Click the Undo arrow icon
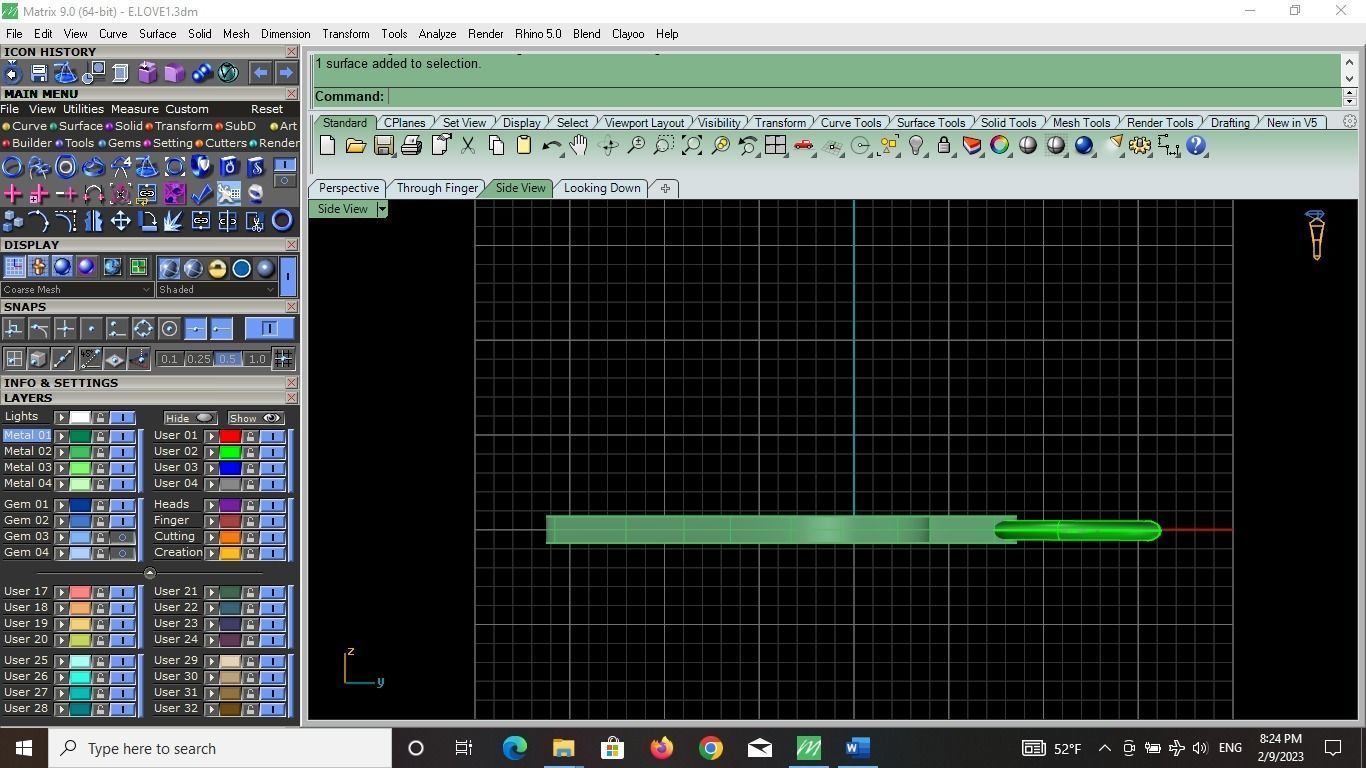 point(551,146)
